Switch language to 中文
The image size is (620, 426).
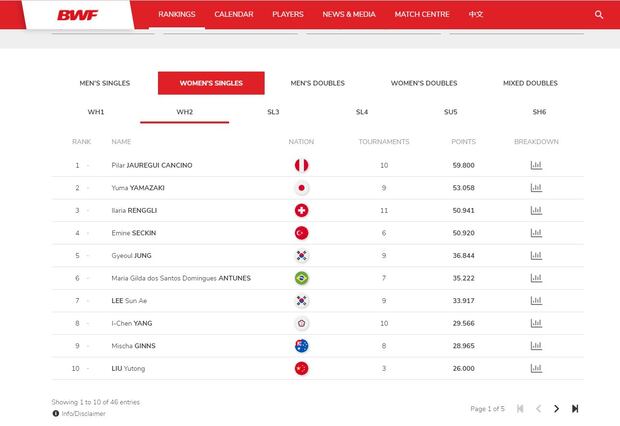click(475, 15)
